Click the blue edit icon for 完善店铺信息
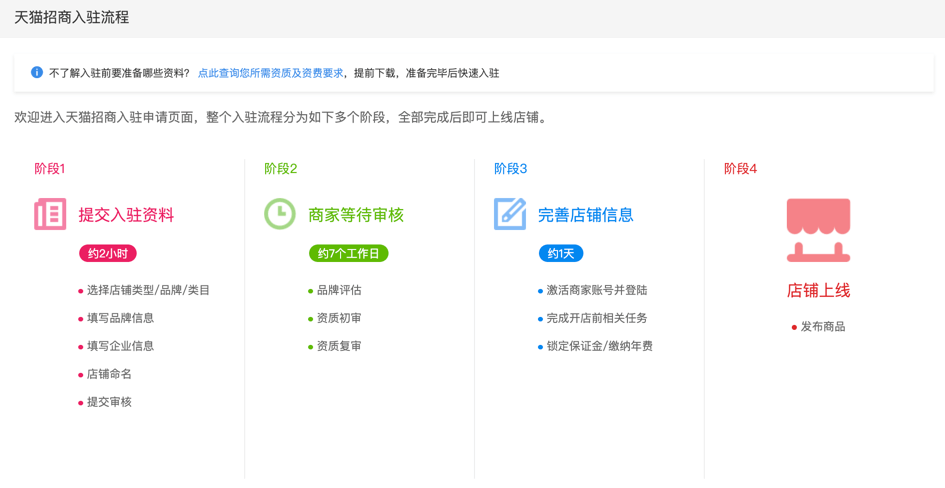Screen dimensions: 945x488 tap(510, 214)
